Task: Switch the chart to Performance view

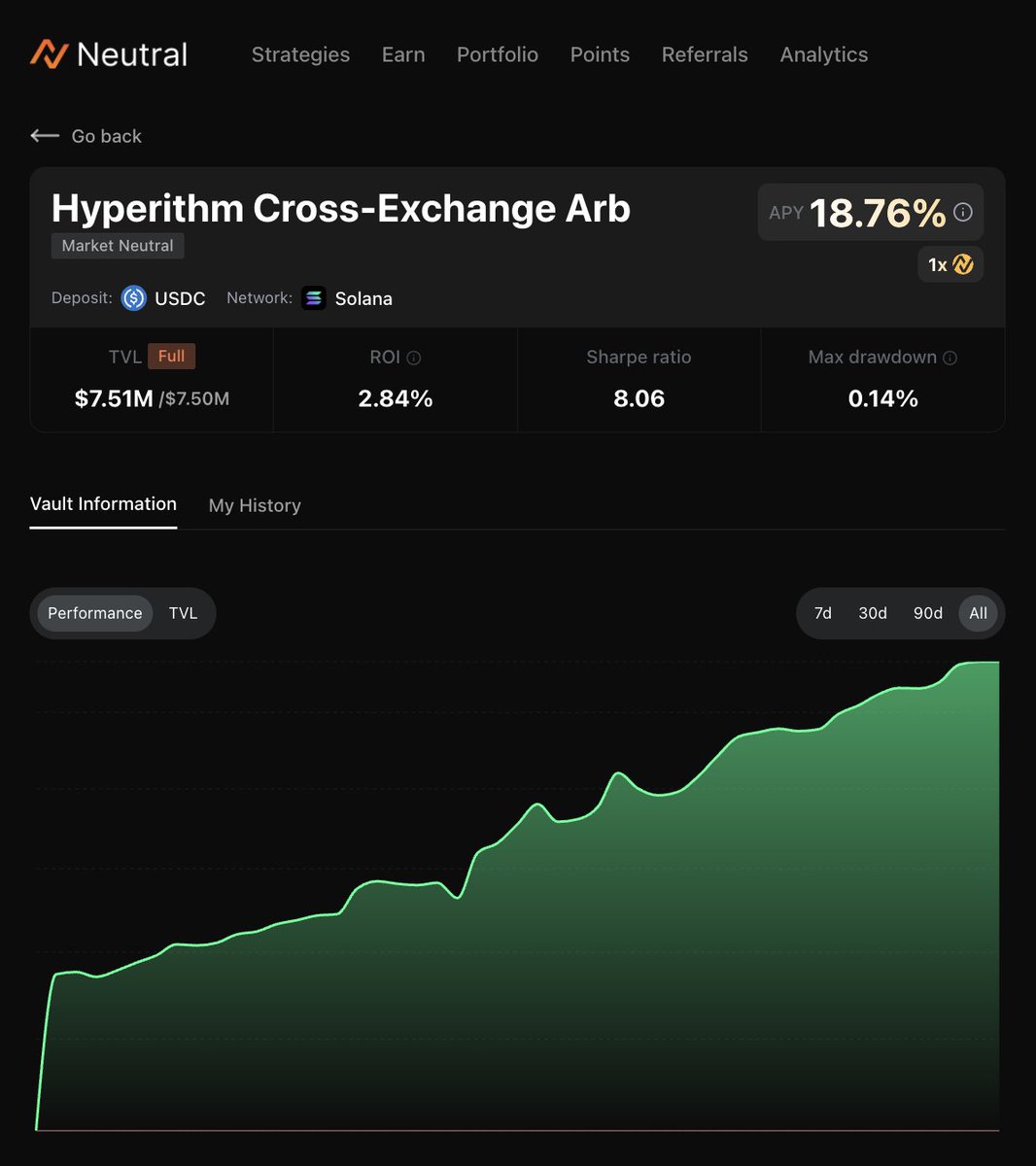Action: pos(95,613)
